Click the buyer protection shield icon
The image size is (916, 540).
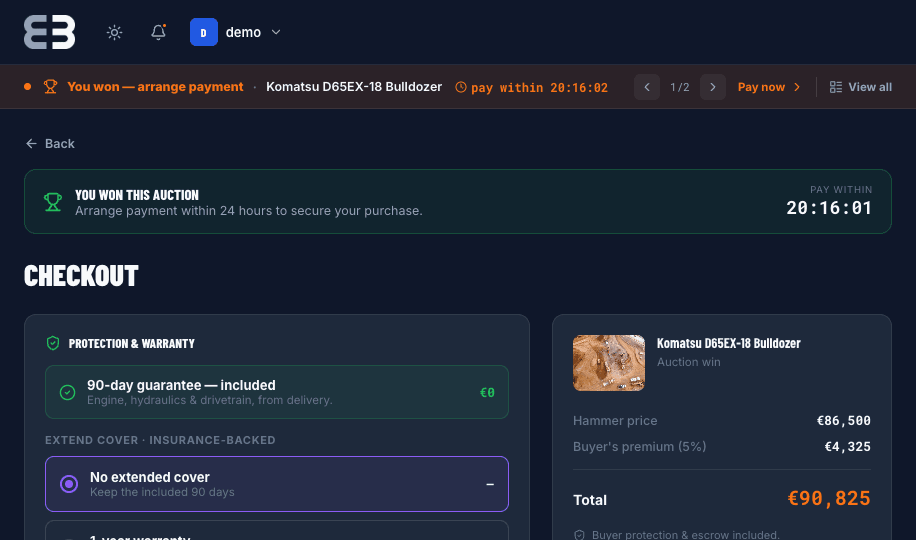pos(580,535)
